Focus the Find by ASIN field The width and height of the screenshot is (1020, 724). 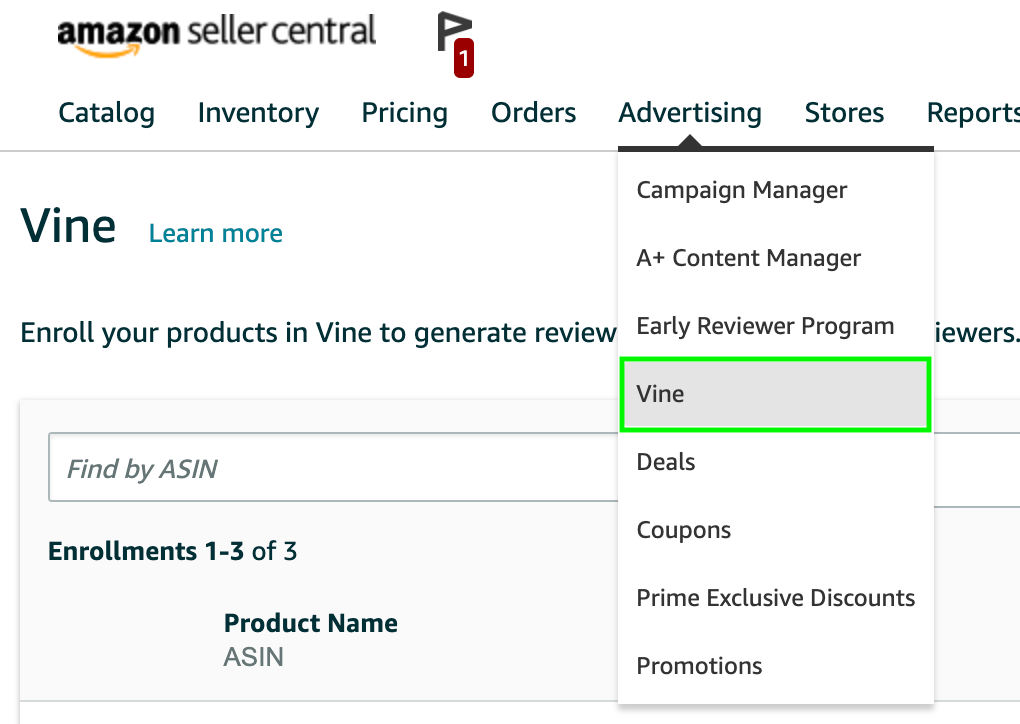pyautogui.click(x=333, y=467)
